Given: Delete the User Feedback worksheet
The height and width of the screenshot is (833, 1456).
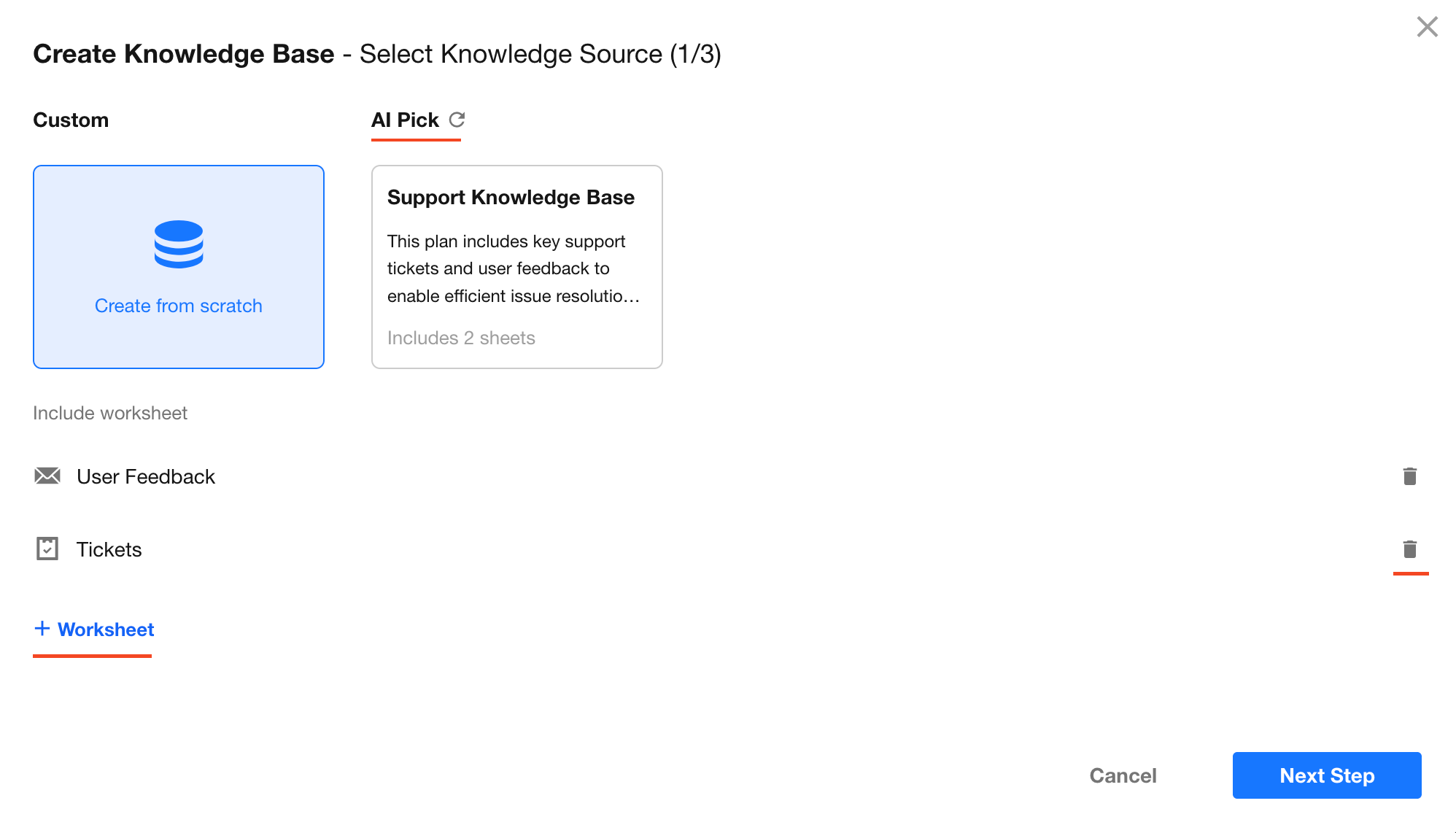Looking at the screenshot, I should [1409, 476].
